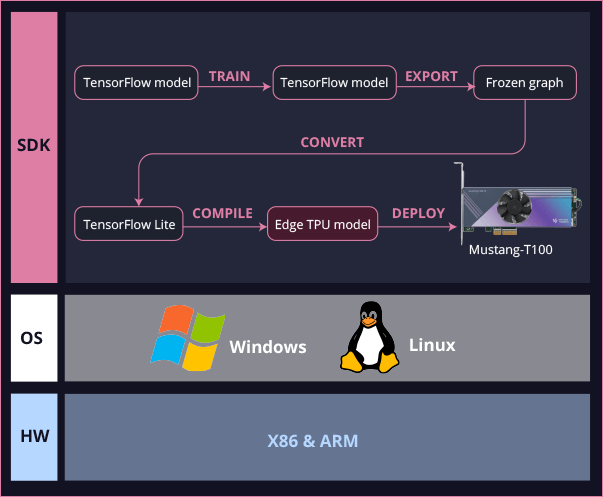
Task: Click the EXPORT arrow label
Action: pos(431,76)
